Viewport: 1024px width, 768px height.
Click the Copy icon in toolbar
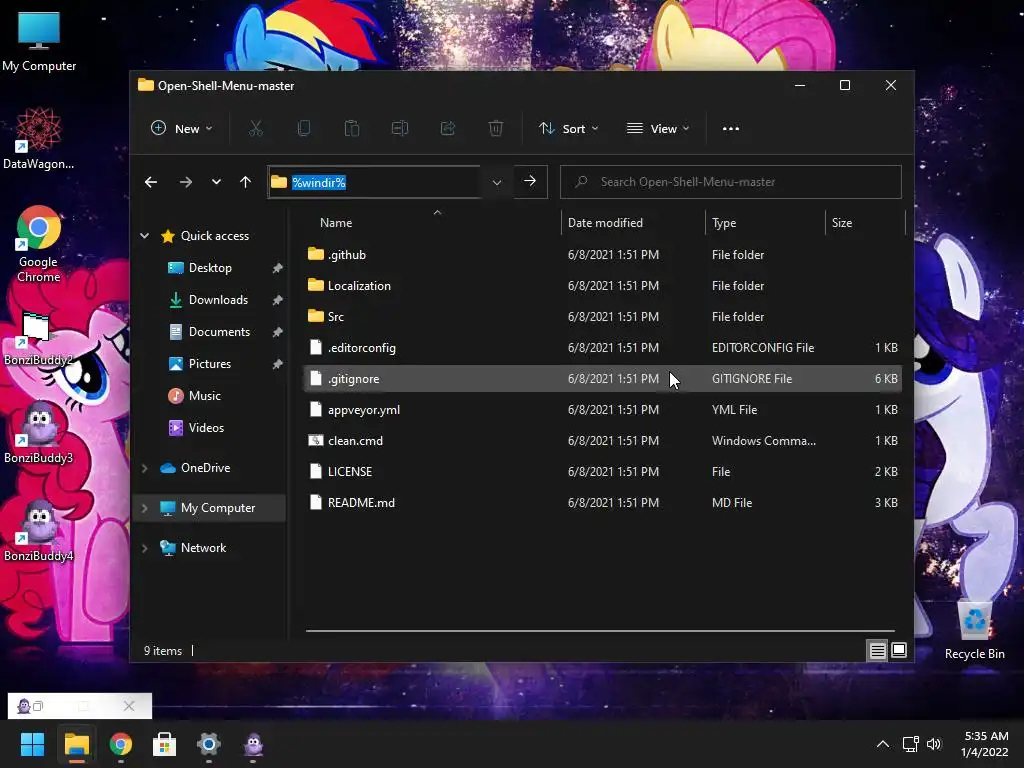point(304,129)
